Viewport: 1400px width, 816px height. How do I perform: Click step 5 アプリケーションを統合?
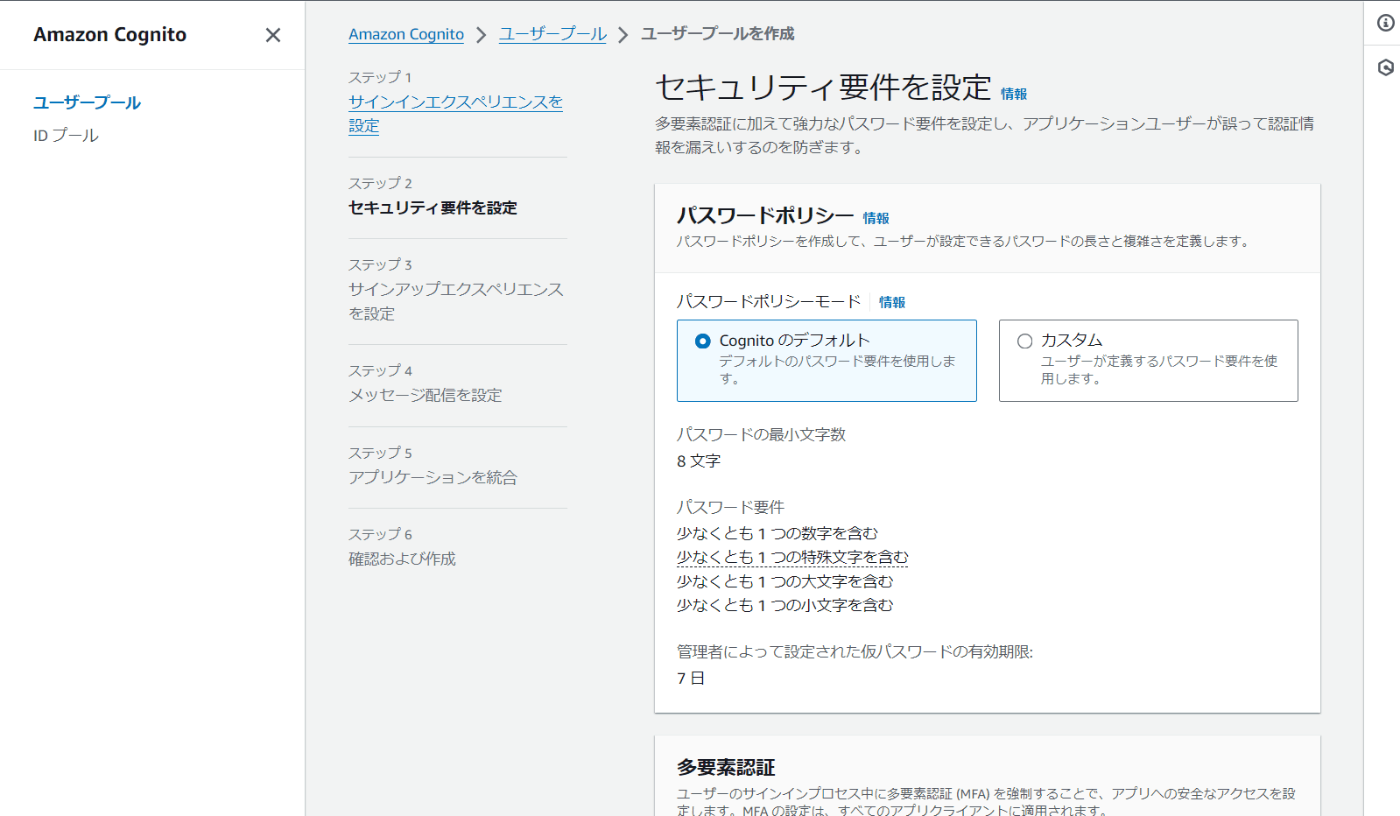[433, 478]
